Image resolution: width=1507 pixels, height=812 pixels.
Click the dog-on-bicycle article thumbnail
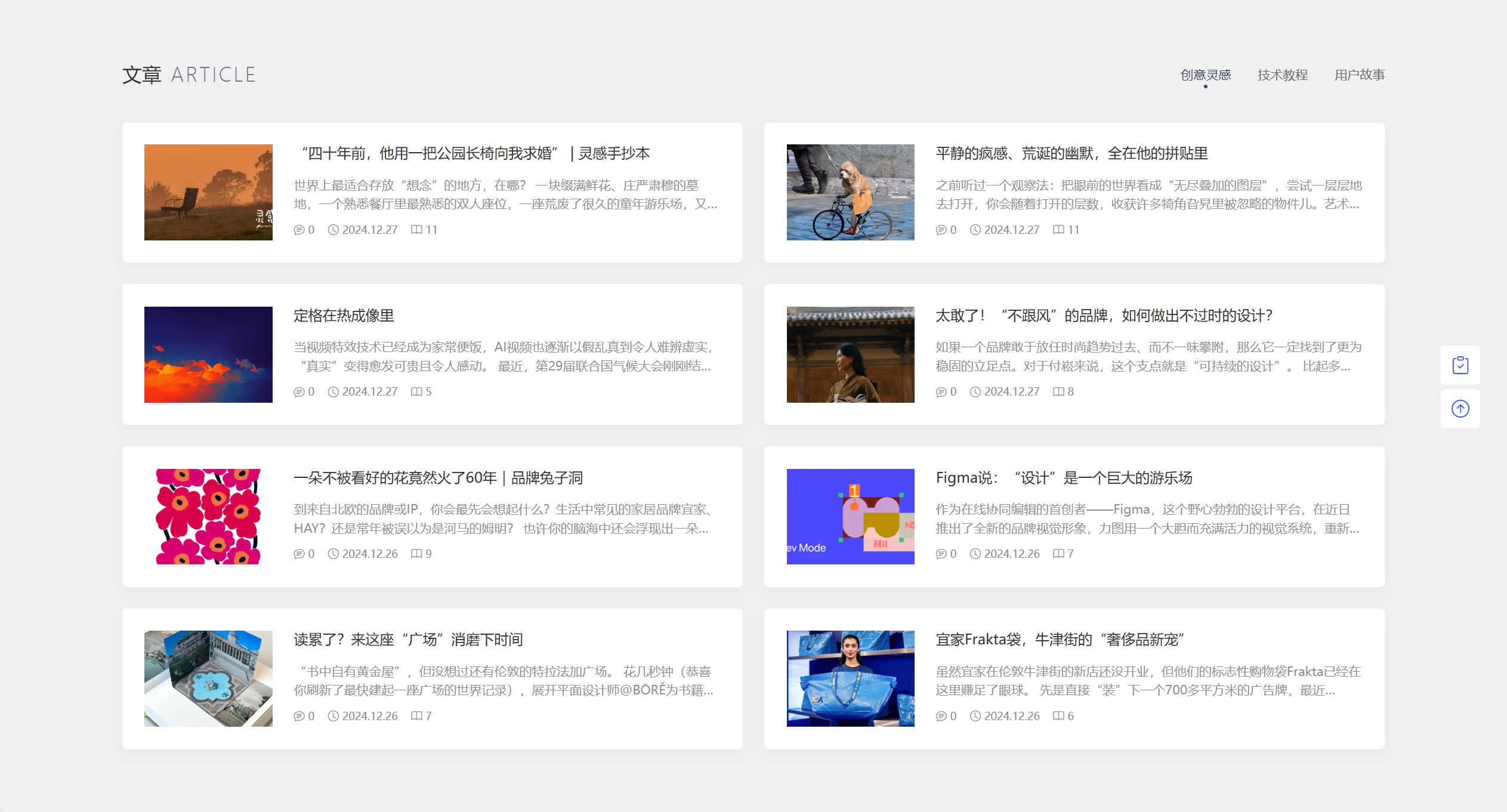pyautogui.click(x=850, y=192)
